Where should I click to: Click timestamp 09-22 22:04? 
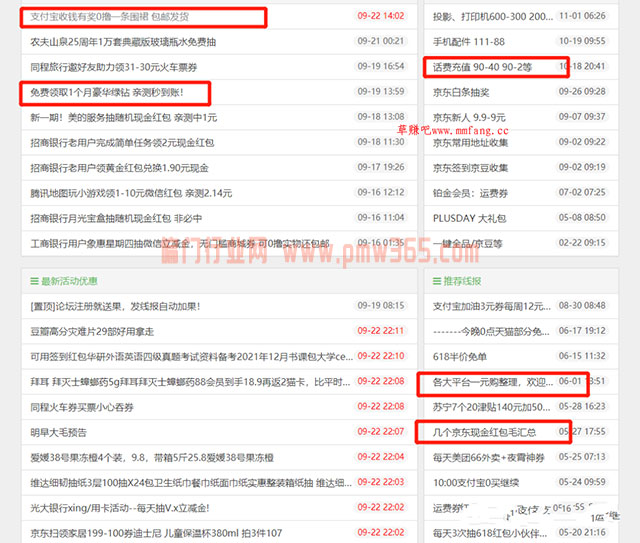point(381,457)
